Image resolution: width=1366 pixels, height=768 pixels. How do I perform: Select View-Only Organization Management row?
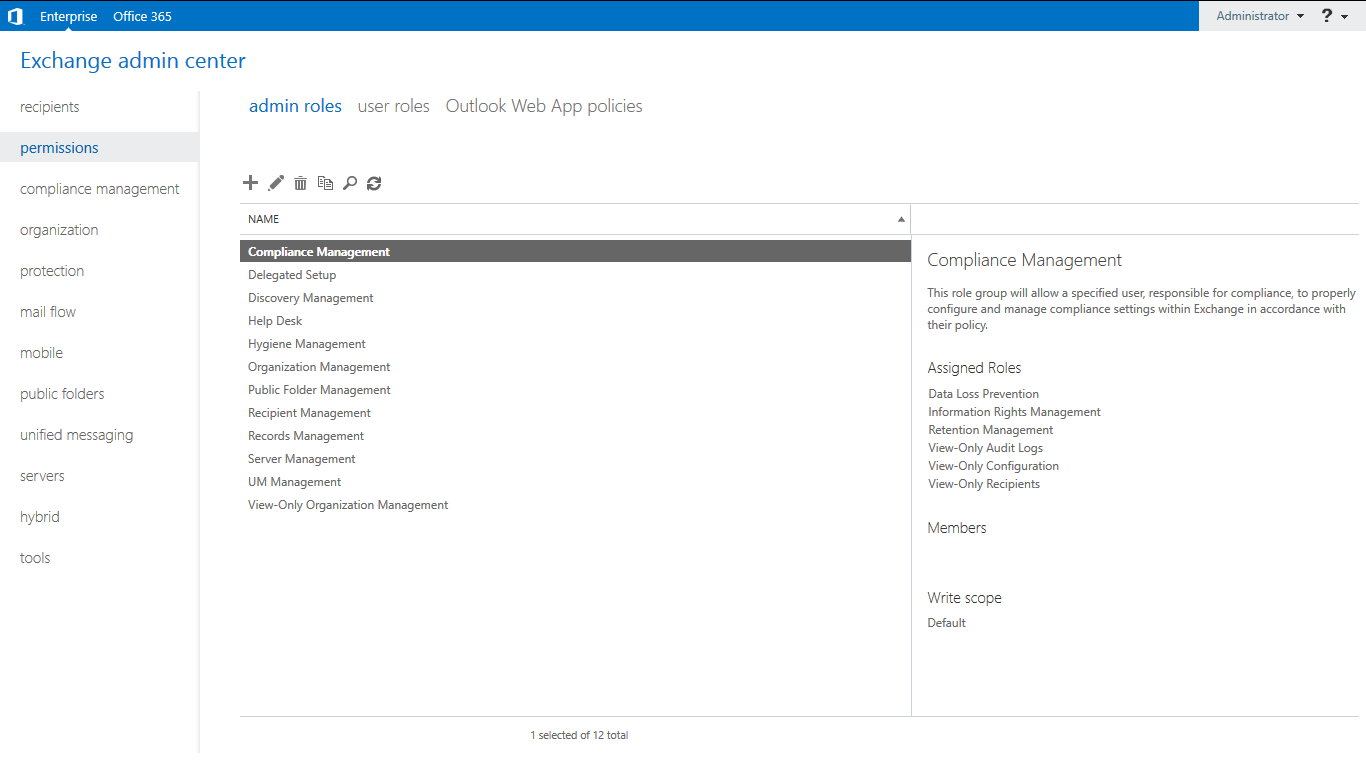(348, 505)
